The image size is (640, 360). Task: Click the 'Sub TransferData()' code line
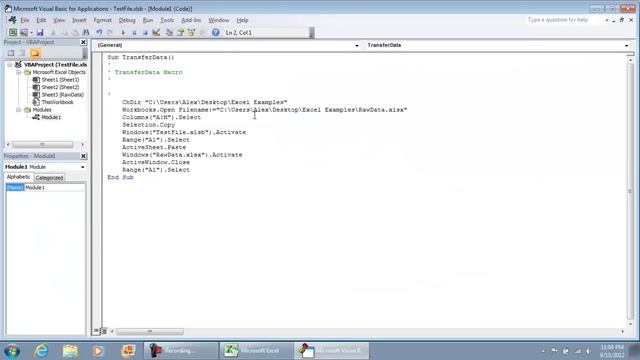click(141, 57)
